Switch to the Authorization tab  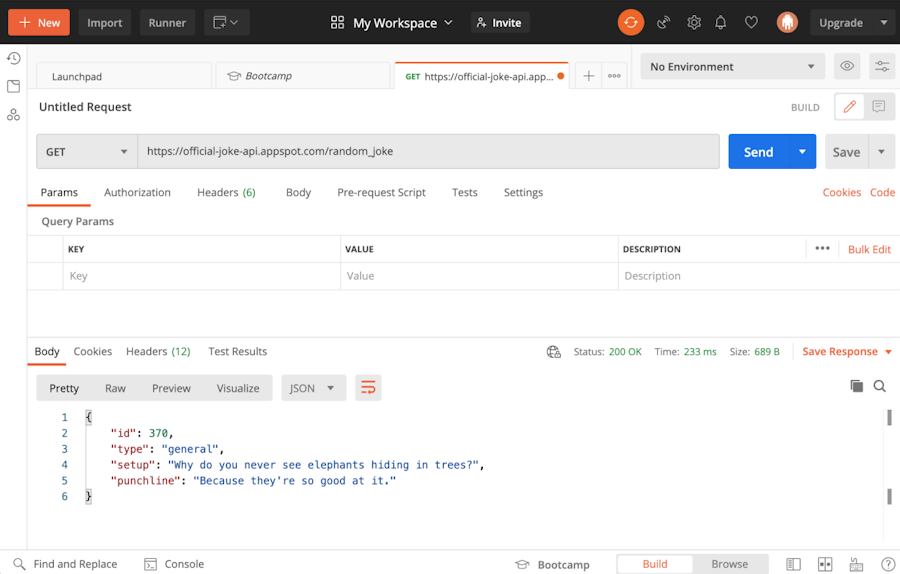coord(137,192)
